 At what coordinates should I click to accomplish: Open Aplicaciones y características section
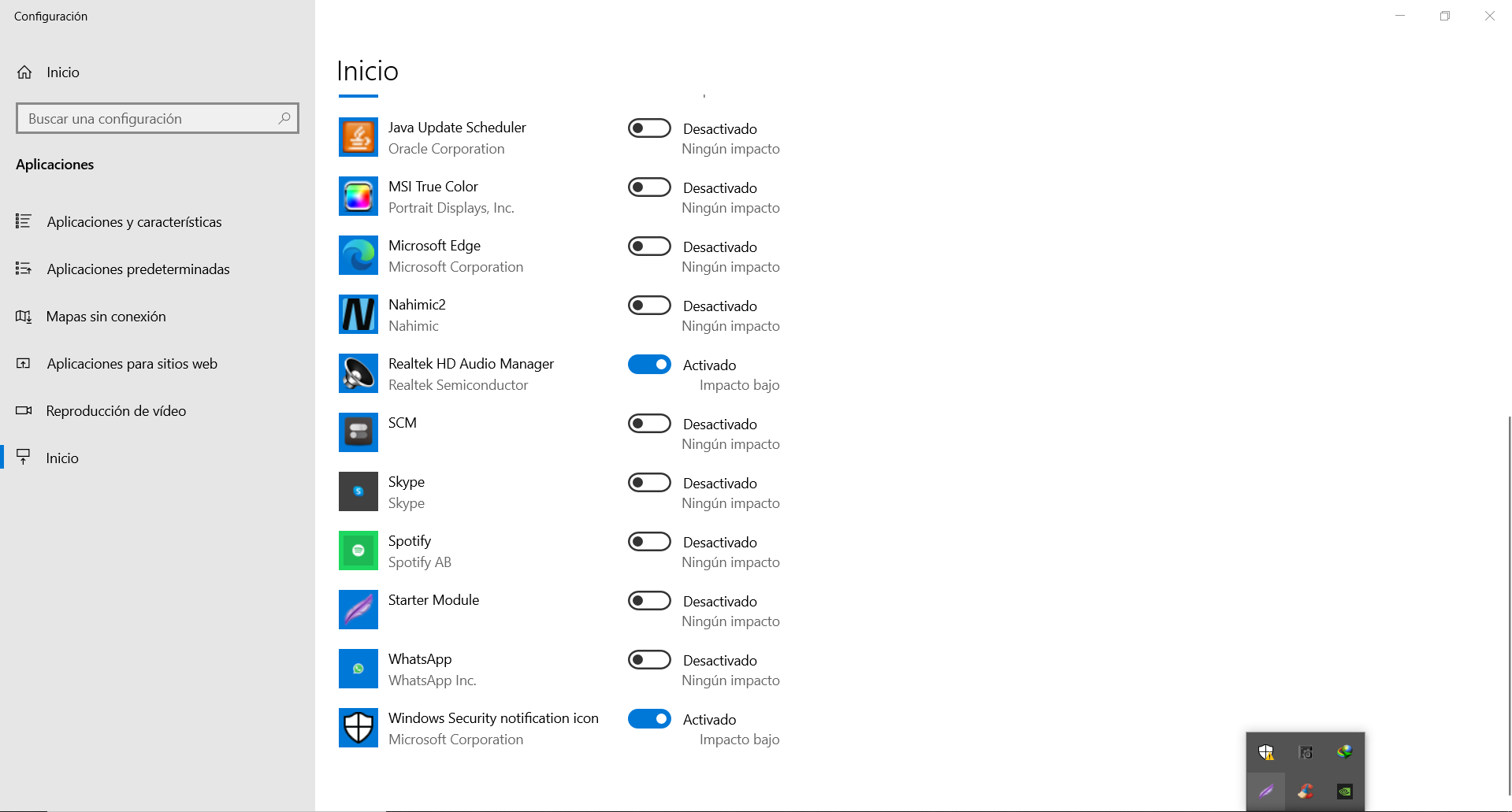click(x=158, y=222)
